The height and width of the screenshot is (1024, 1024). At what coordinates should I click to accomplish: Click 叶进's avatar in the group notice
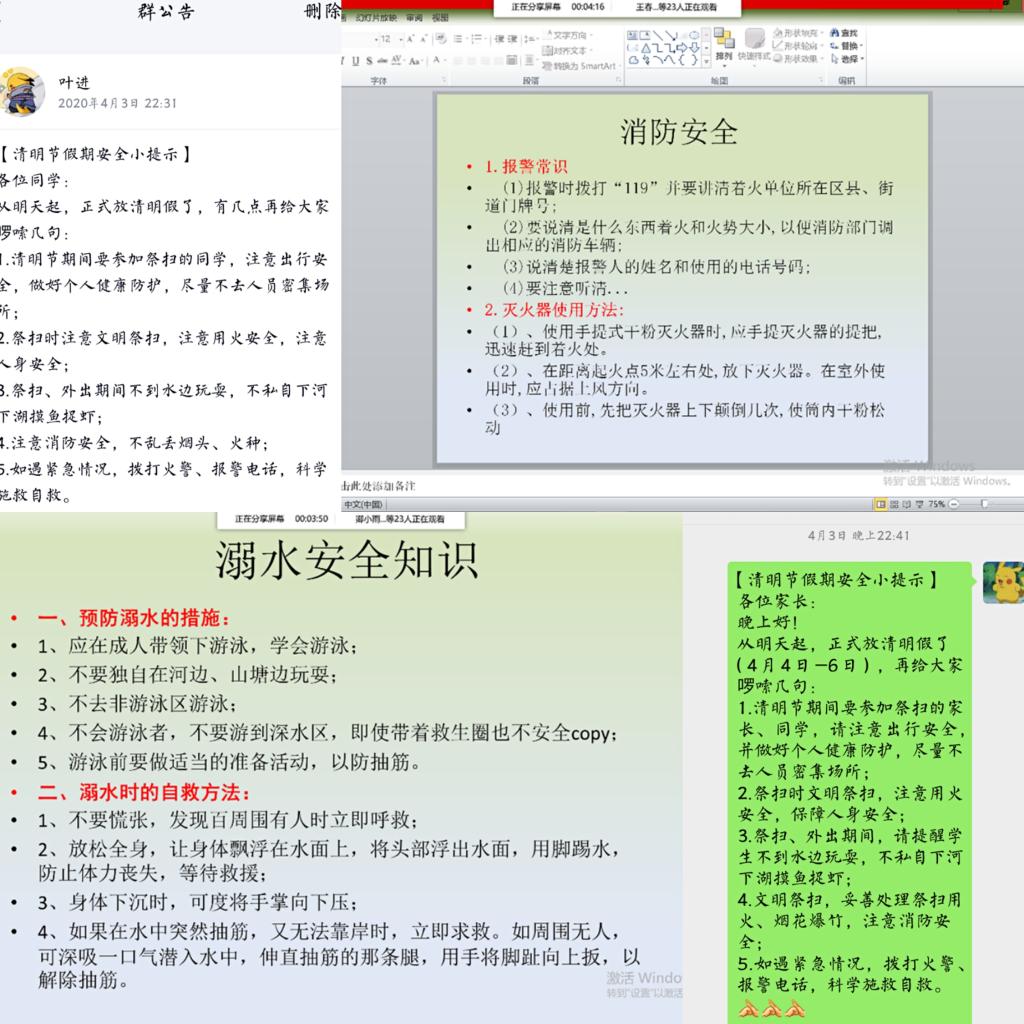[23, 92]
